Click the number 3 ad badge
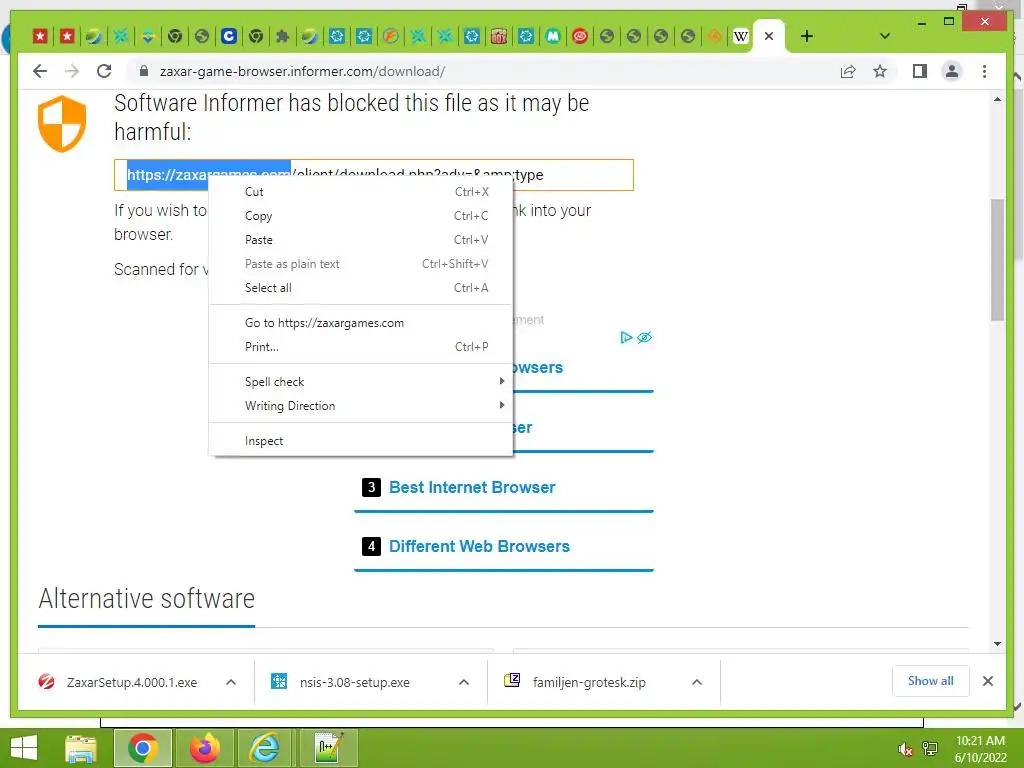 (371, 487)
